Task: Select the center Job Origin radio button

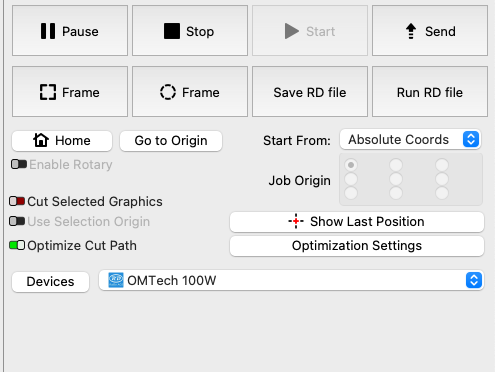Action: [x=396, y=179]
